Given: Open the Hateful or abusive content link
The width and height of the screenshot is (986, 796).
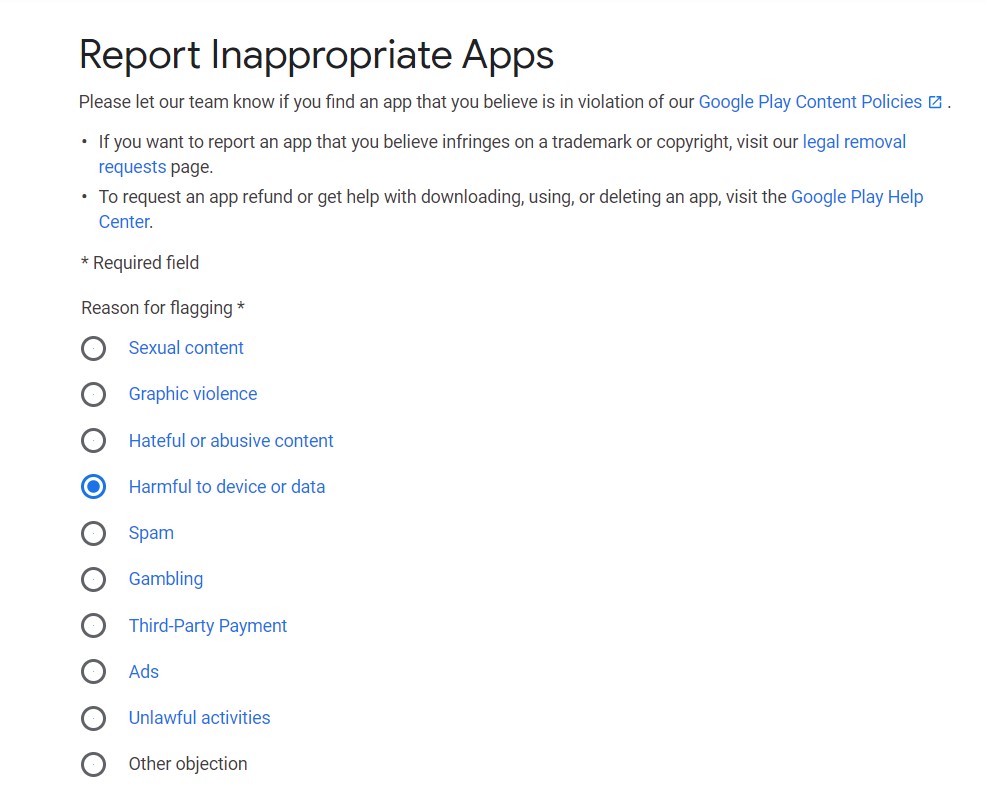Looking at the screenshot, I should pyautogui.click(x=231, y=441).
